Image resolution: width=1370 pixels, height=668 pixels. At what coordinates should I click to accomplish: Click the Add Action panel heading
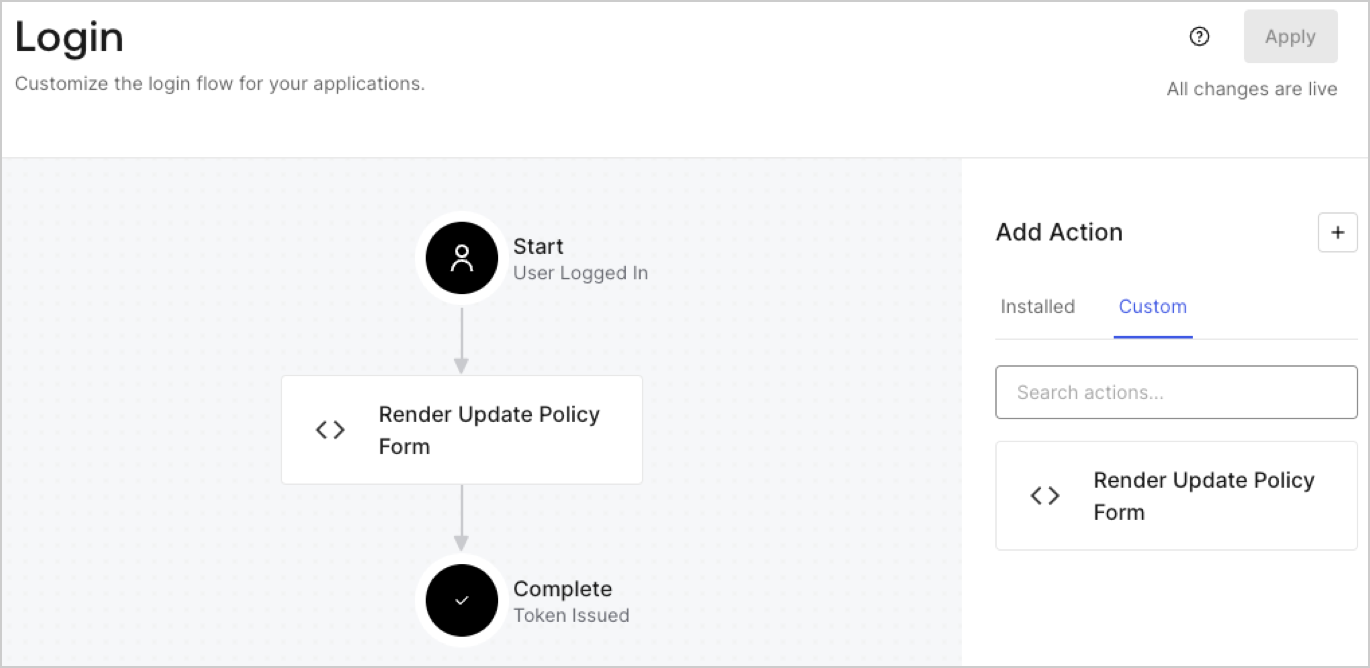1058,232
